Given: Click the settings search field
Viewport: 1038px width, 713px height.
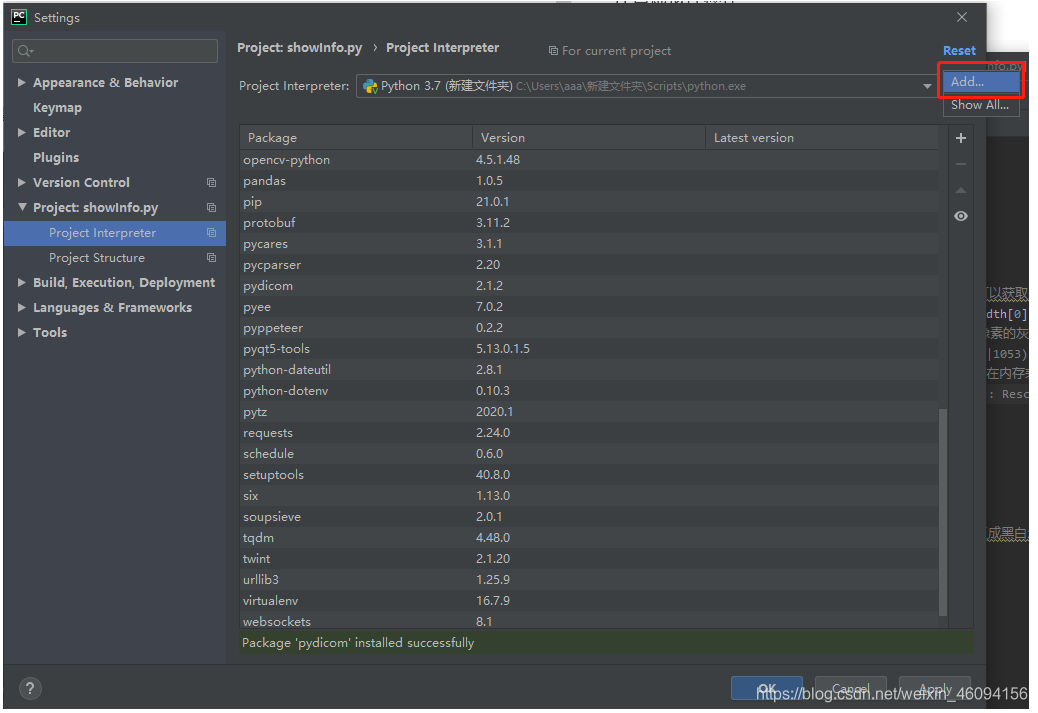Looking at the screenshot, I should click(115, 51).
